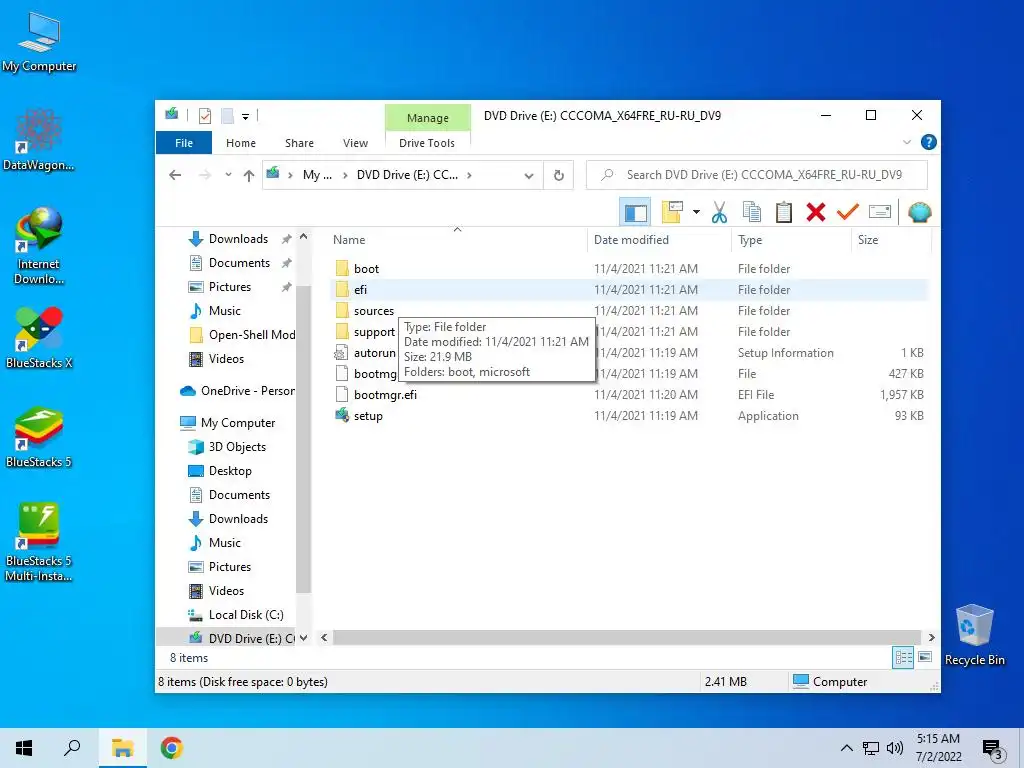Sort by the Size column header

pos(867,240)
